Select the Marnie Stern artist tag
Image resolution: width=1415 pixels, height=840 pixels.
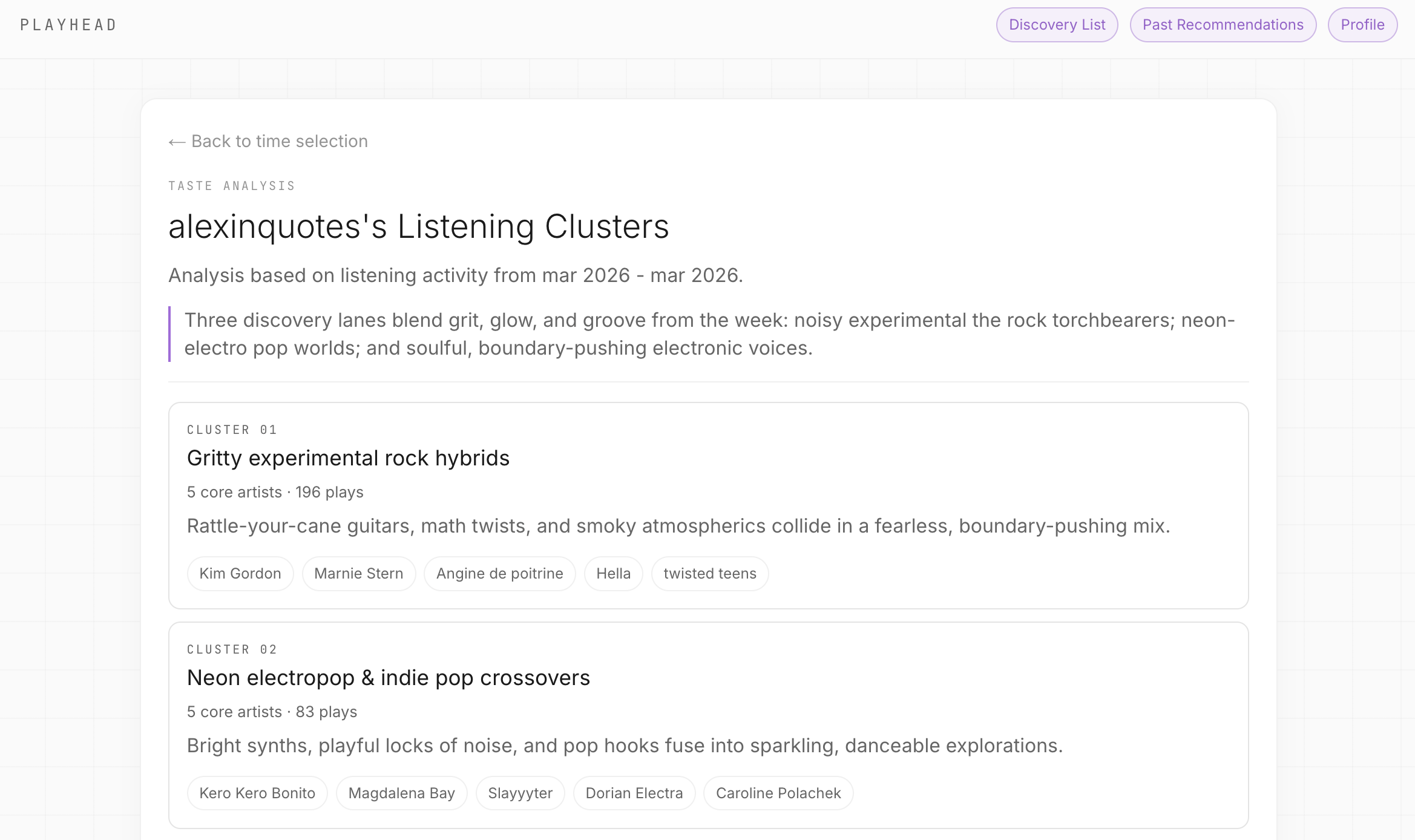pos(358,573)
